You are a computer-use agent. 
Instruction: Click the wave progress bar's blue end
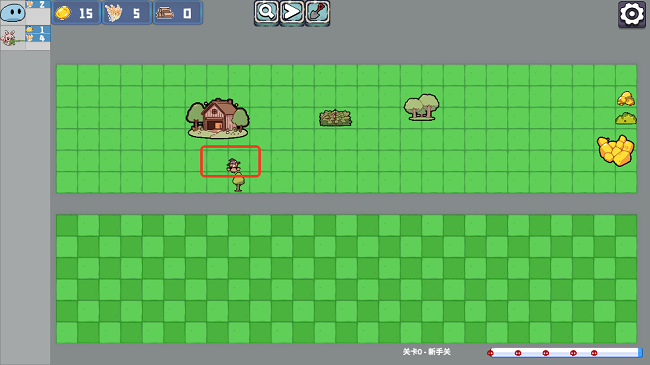(640, 353)
